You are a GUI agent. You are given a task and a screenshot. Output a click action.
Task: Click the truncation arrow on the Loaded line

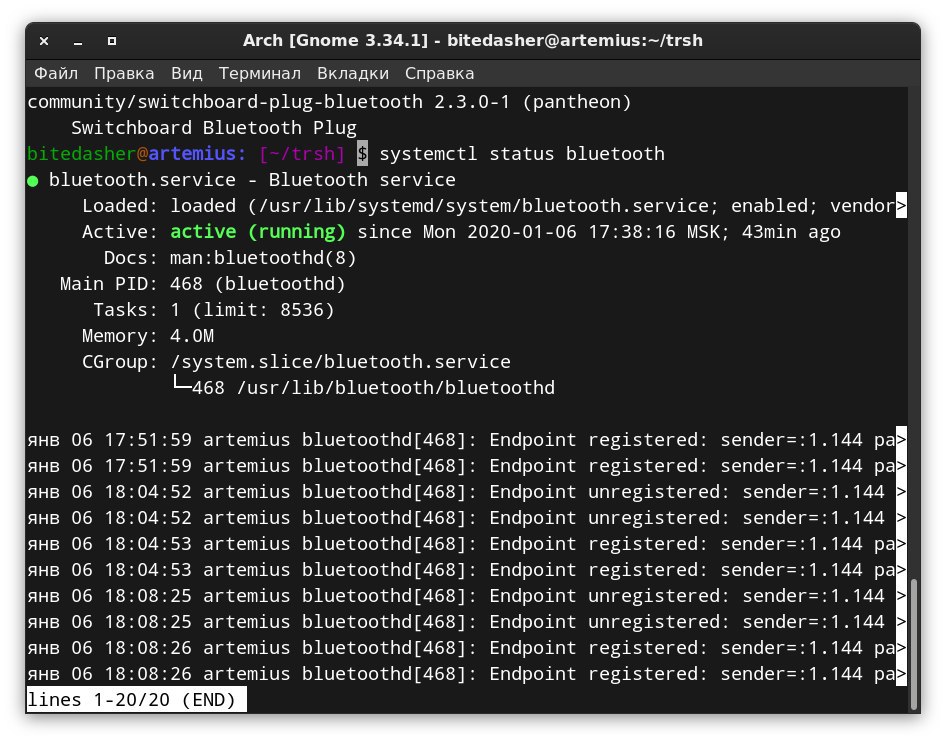(901, 206)
